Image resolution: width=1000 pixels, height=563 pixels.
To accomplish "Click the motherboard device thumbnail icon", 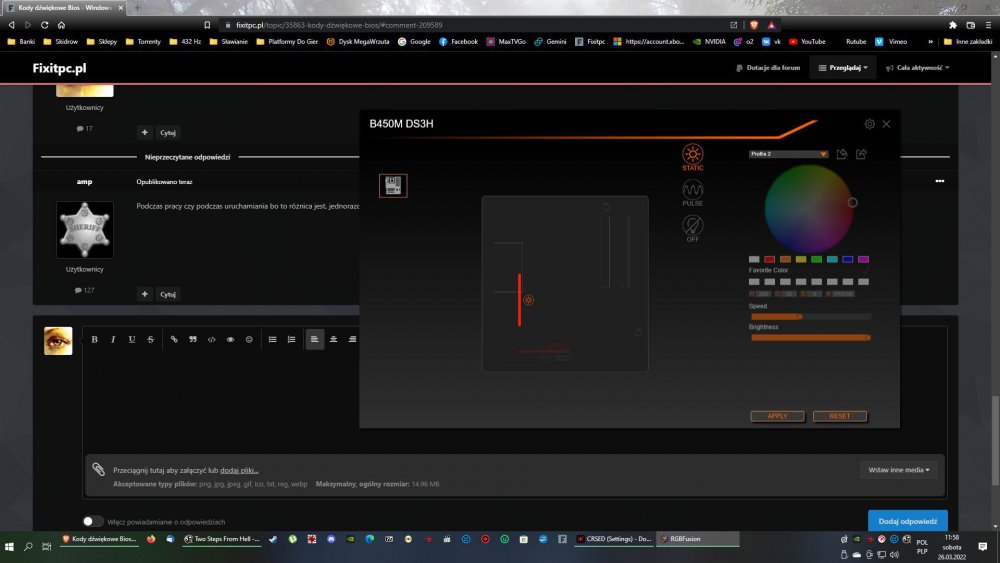I will pyautogui.click(x=393, y=185).
